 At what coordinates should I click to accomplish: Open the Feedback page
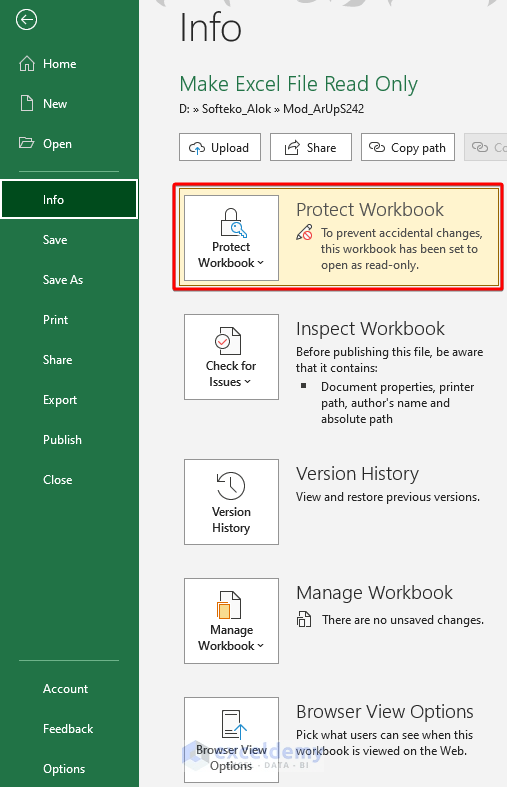[68, 729]
